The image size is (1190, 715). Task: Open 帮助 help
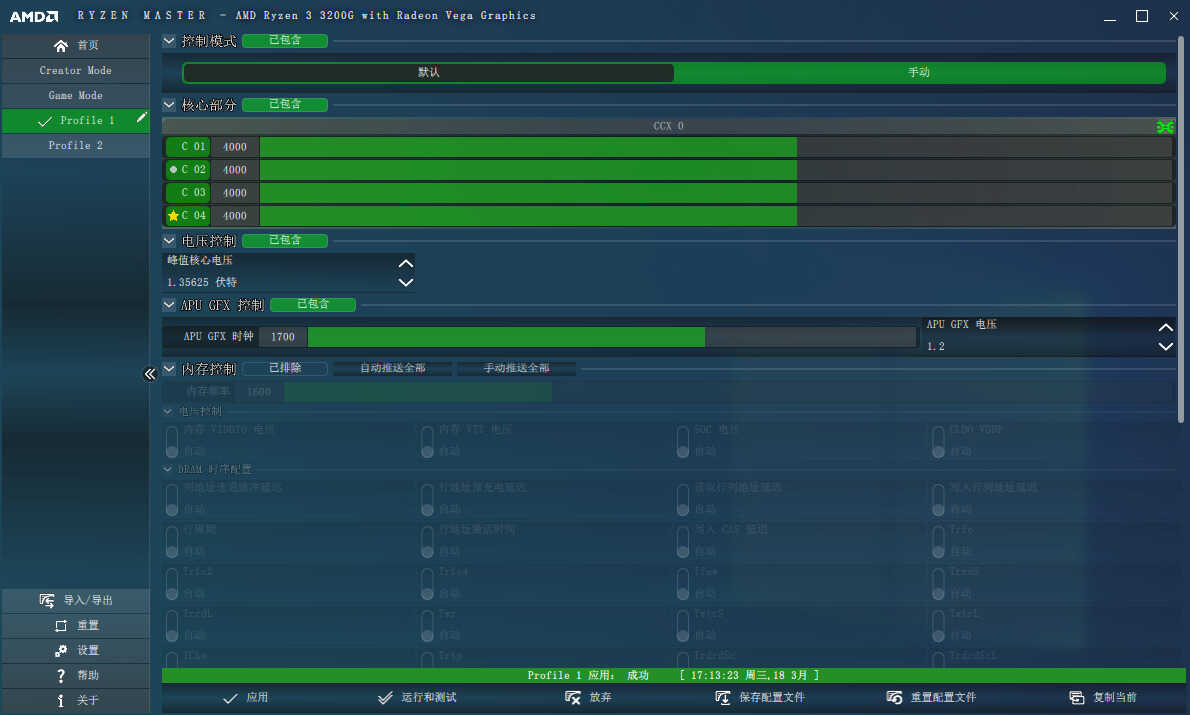[x=75, y=676]
